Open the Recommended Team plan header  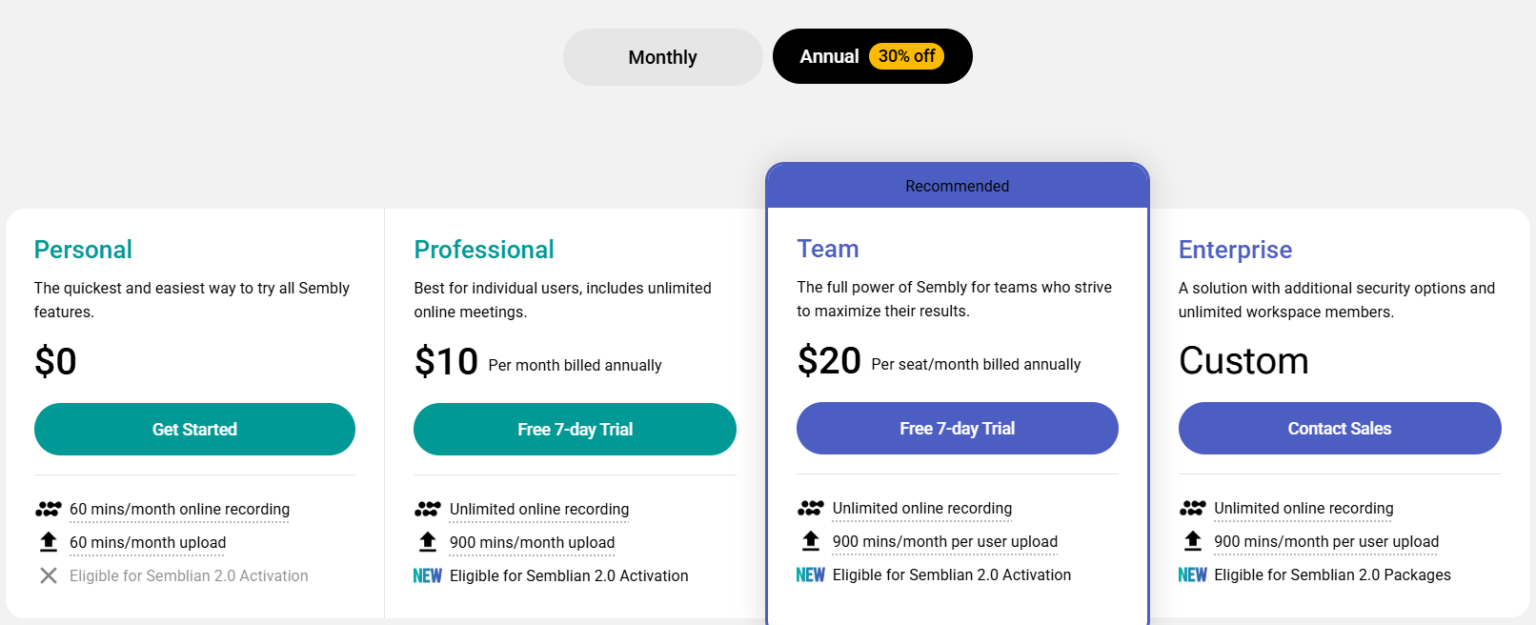(x=956, y=185)
